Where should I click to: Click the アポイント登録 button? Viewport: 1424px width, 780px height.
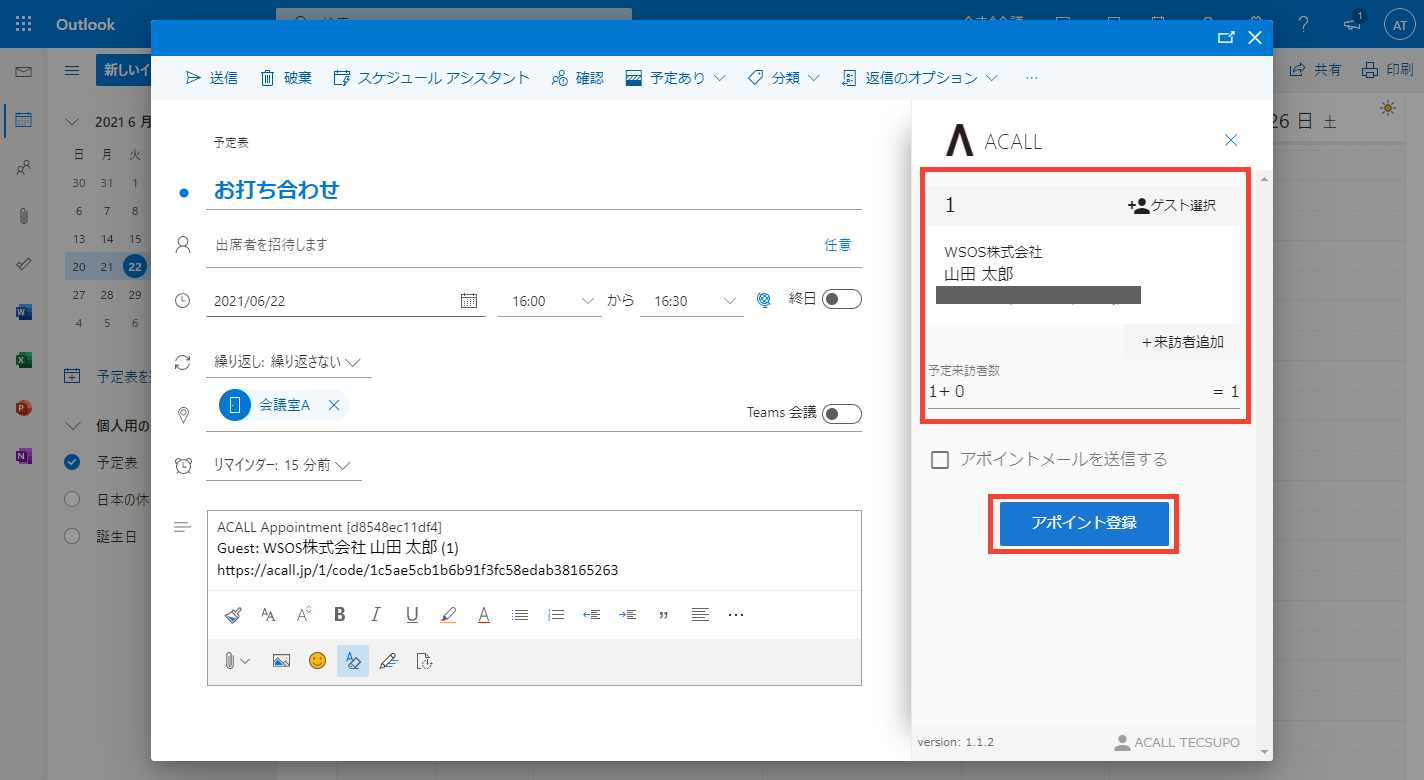click(x=1084, y=523)
